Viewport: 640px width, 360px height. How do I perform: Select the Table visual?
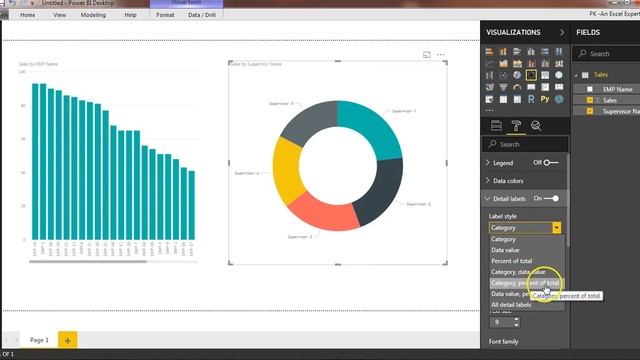point(503,99)
